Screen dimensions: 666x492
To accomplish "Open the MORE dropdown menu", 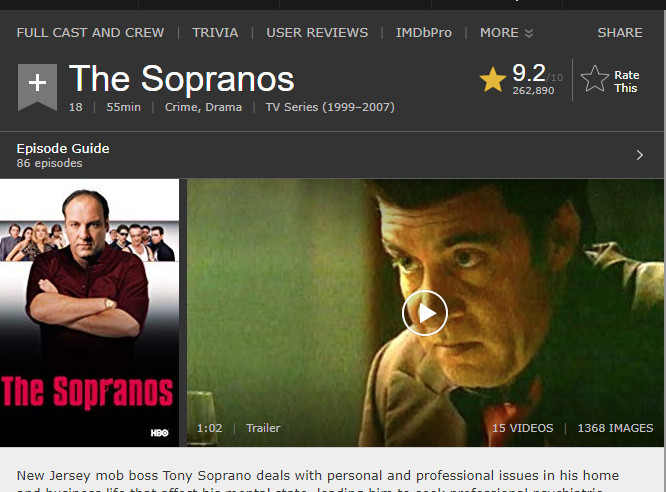I will coord(506,33).
